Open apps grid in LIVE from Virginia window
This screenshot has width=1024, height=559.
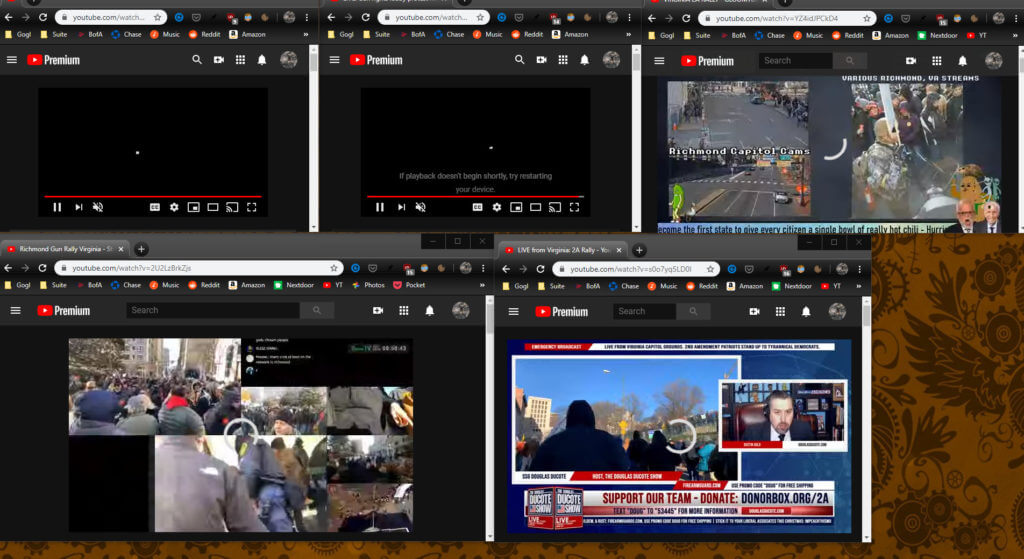click(x=780, y=311)
